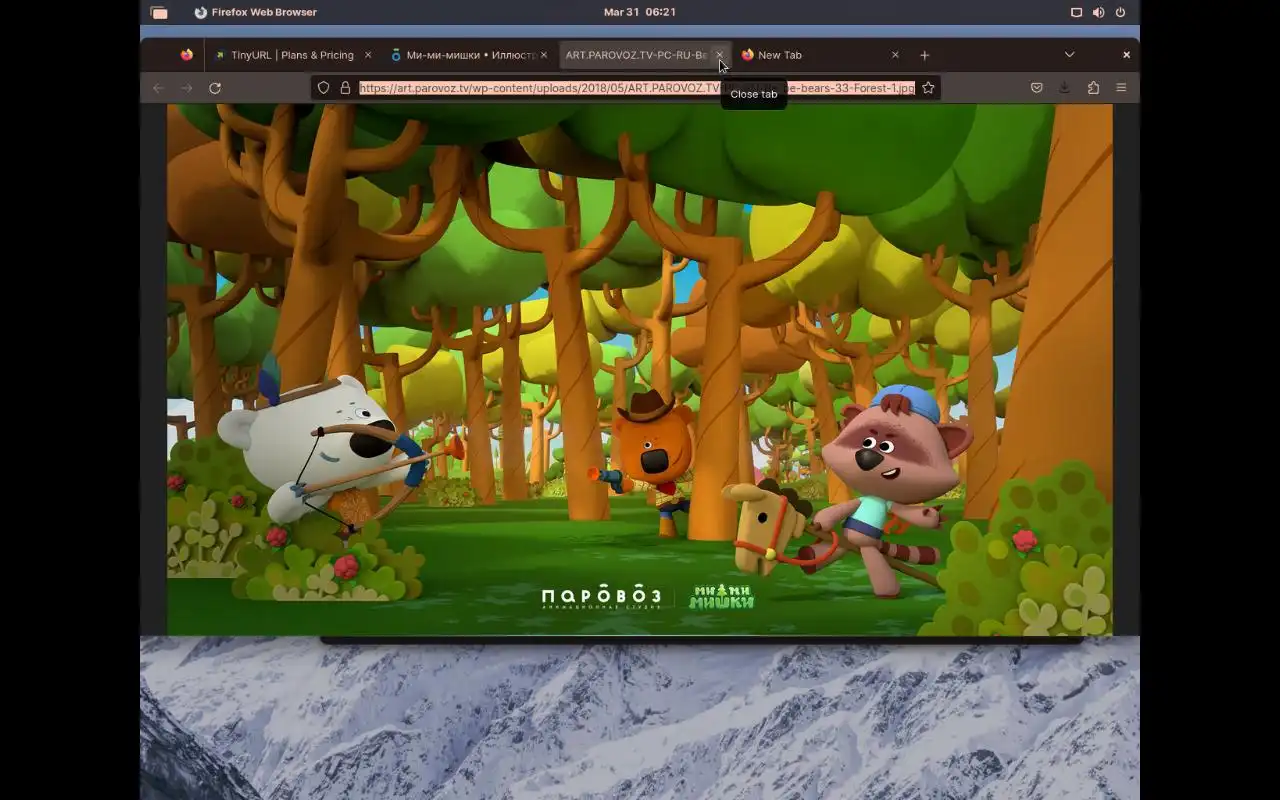Expand the List all tabs dropdown
1280x800 pixels.
coord(1069,55)
